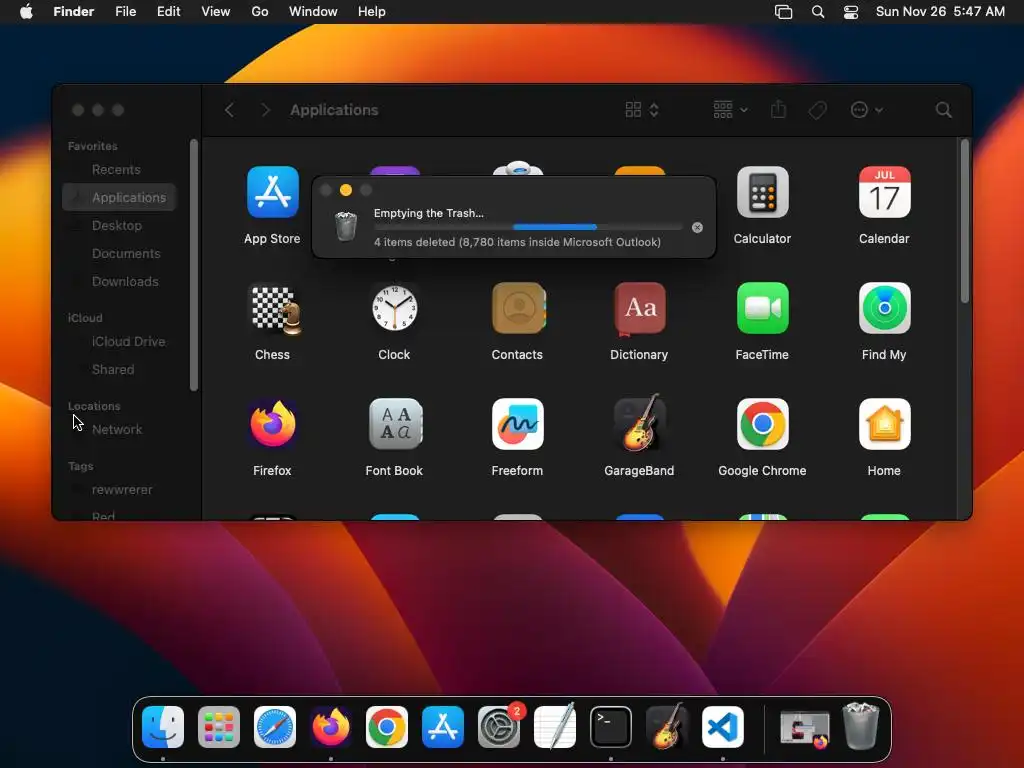
Task: Open the icon view switcher dropdown
Action: 642,110
